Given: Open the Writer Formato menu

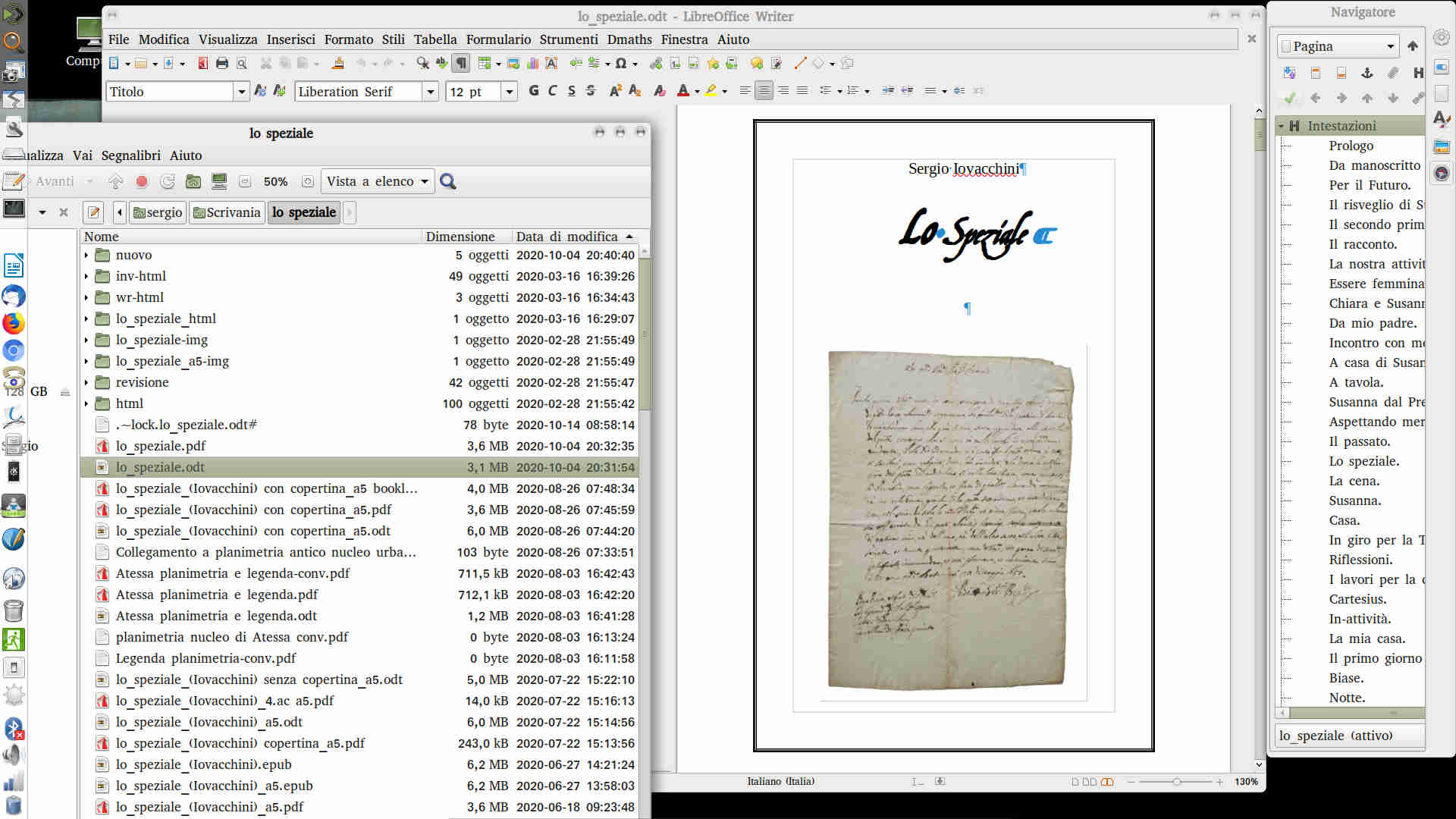Looking at the screenshot, I should coord(348,39).
